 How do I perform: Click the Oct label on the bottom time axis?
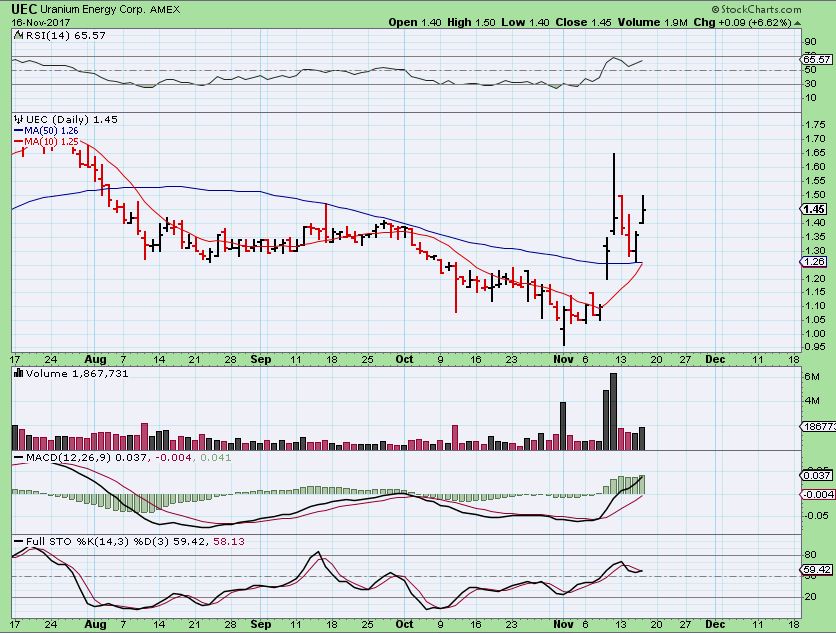pos(404,624)
